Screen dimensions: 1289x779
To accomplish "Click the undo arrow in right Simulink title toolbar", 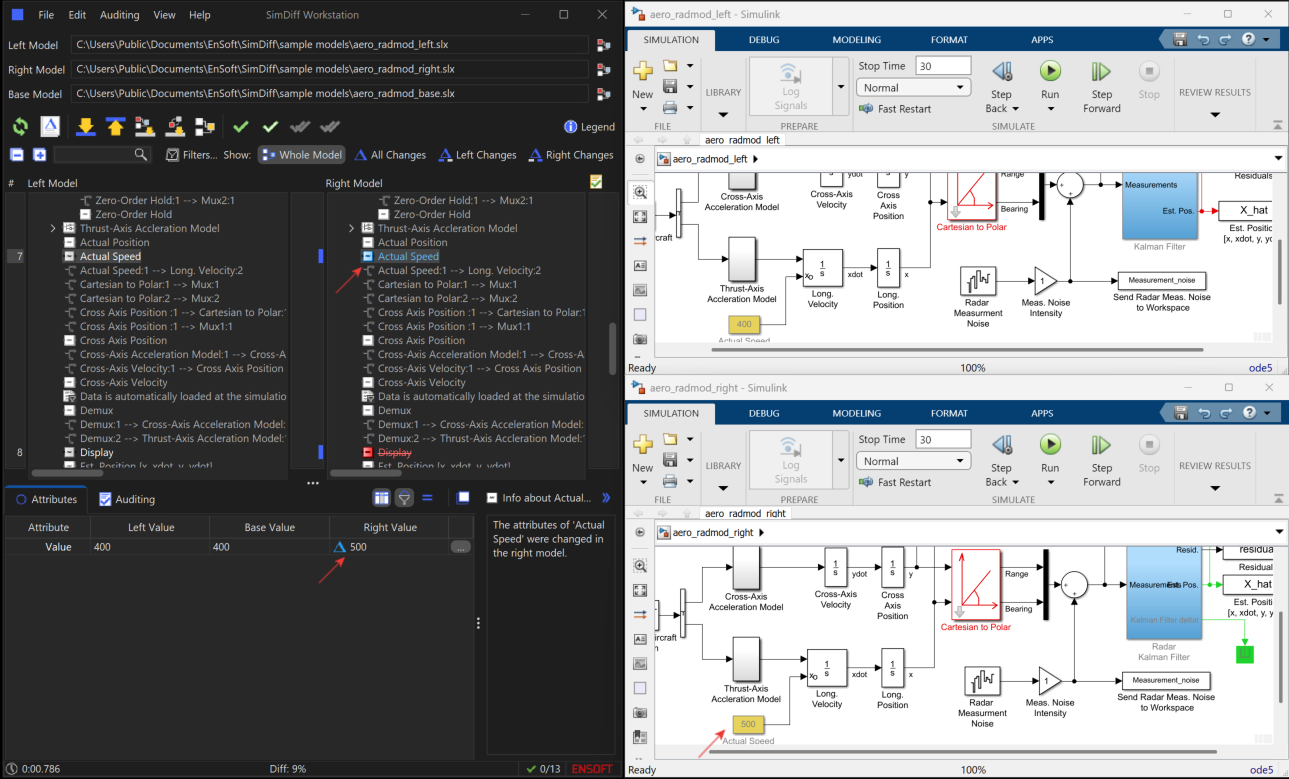I will pos(1203,412).
